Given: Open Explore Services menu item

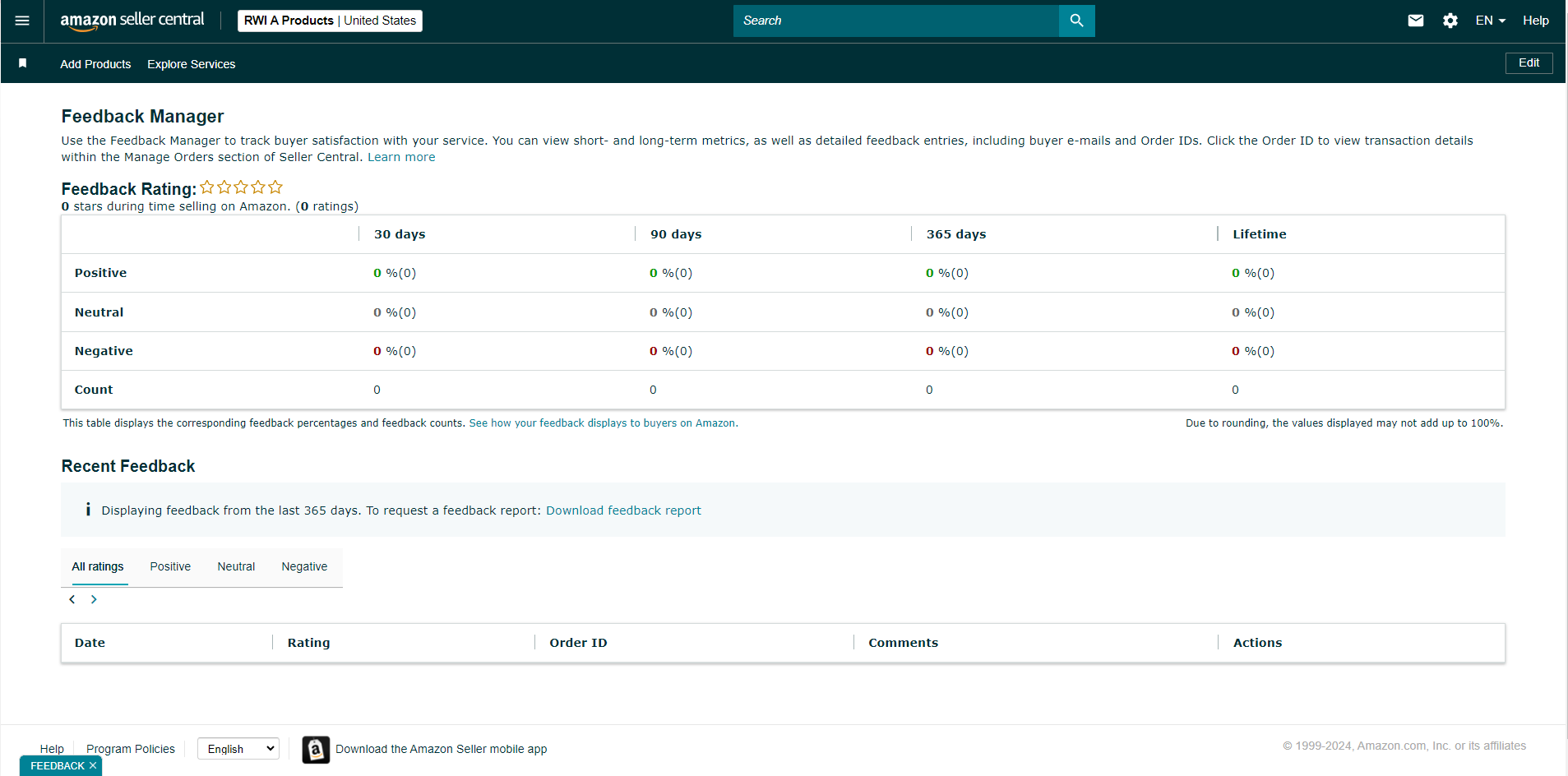Looking at the screenshot, I should click(192, 64).
